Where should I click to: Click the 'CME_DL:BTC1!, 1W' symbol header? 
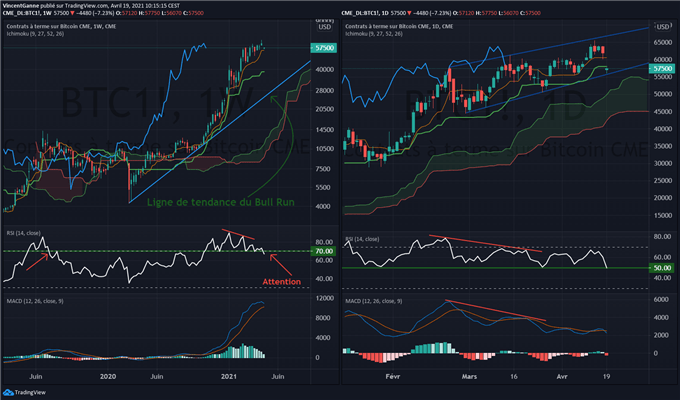[27, 13]
